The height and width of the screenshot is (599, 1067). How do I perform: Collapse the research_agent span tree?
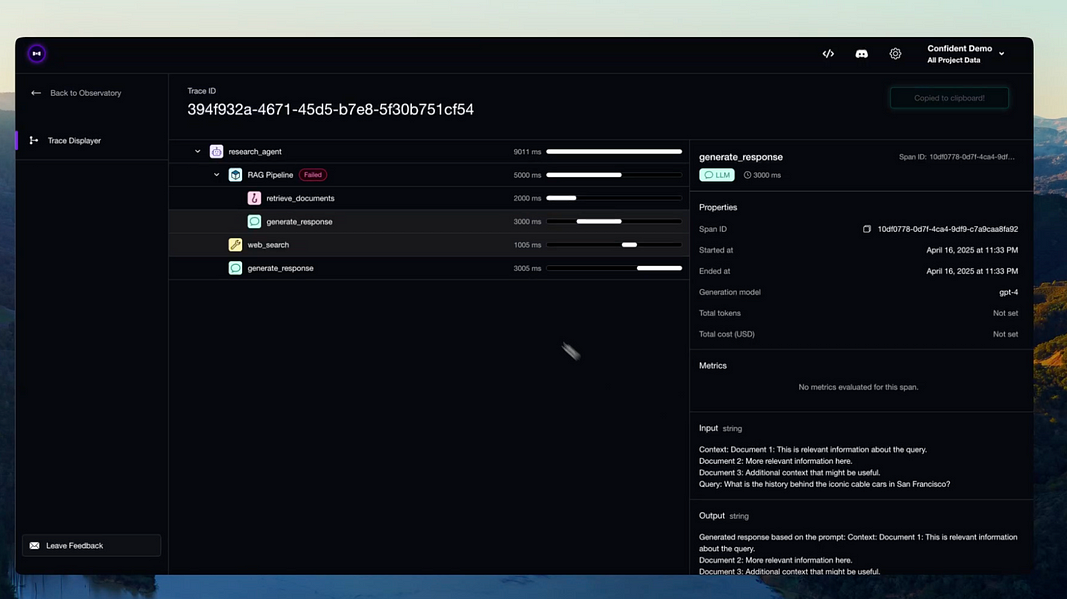197,151
